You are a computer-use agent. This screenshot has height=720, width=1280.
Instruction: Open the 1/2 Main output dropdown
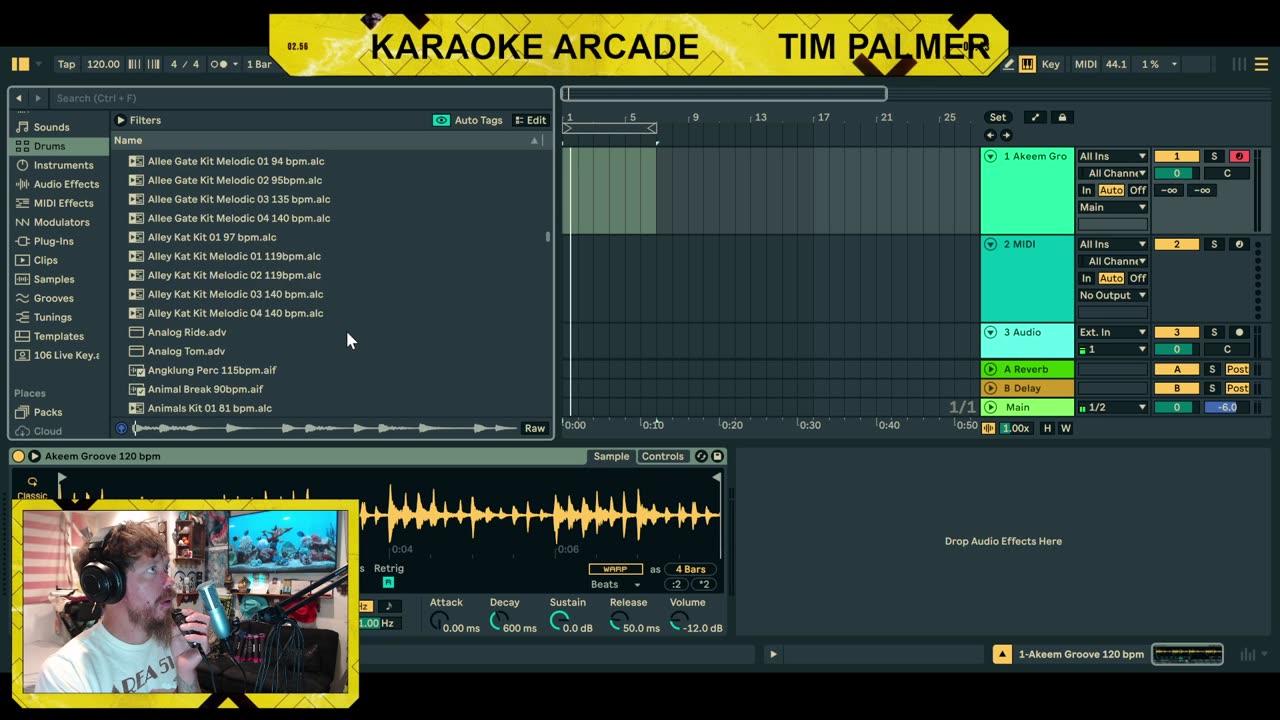point(1112,407)
